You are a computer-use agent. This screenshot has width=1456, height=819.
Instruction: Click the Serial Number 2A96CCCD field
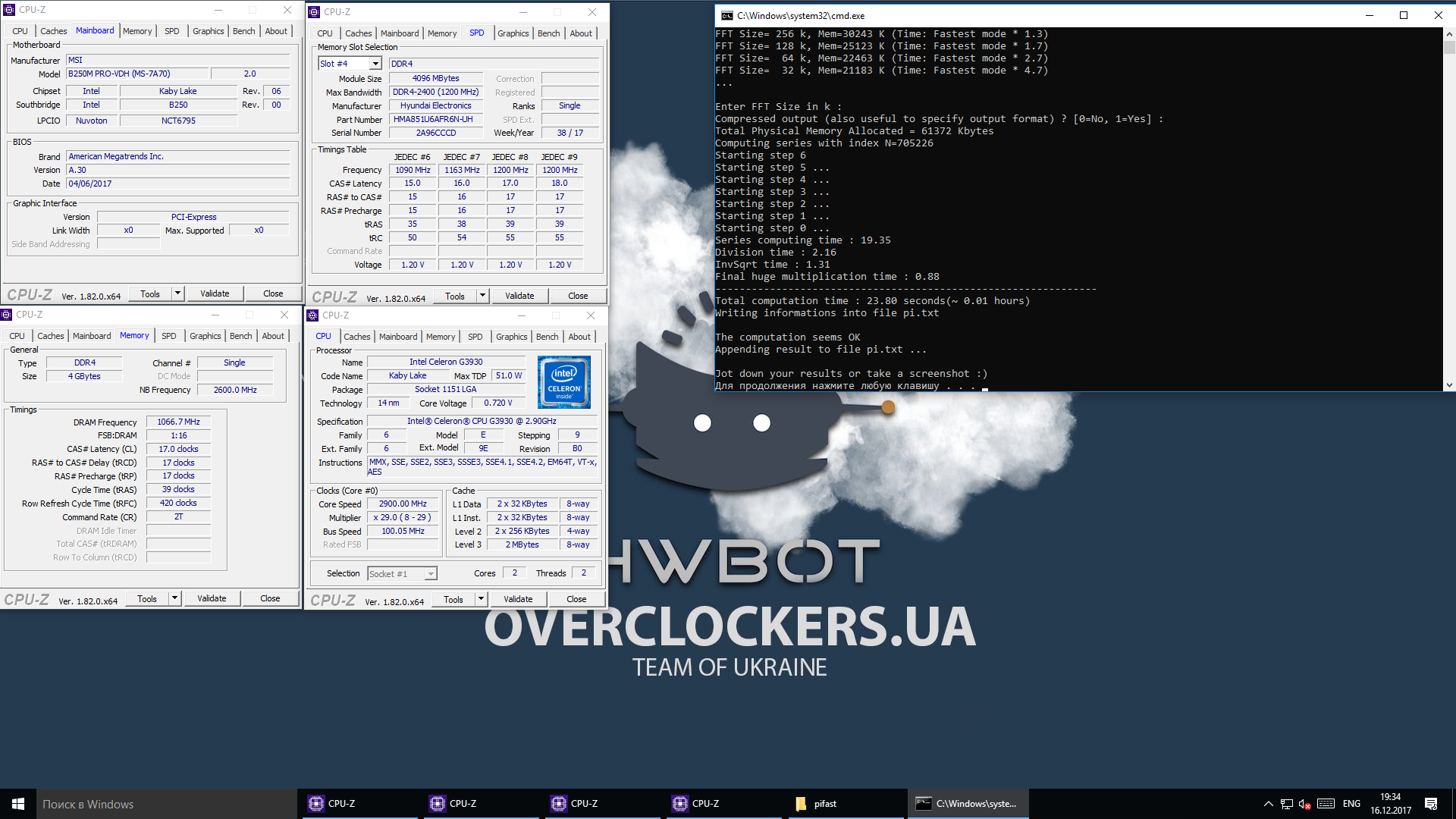tap(436, 133)
